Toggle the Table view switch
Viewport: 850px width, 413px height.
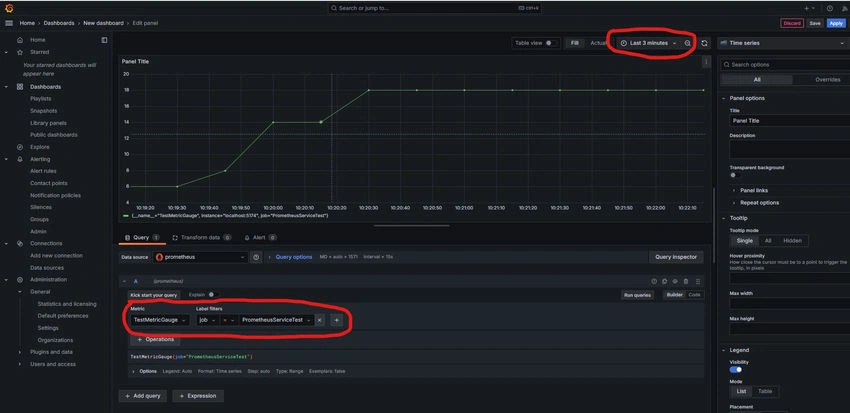coord(550,43)
